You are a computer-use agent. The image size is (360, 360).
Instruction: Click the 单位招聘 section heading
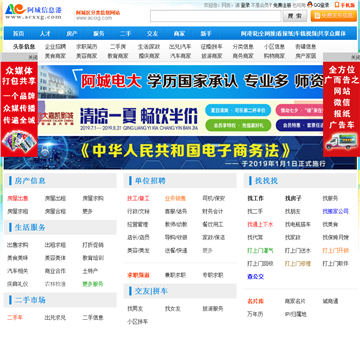point(150,181)
